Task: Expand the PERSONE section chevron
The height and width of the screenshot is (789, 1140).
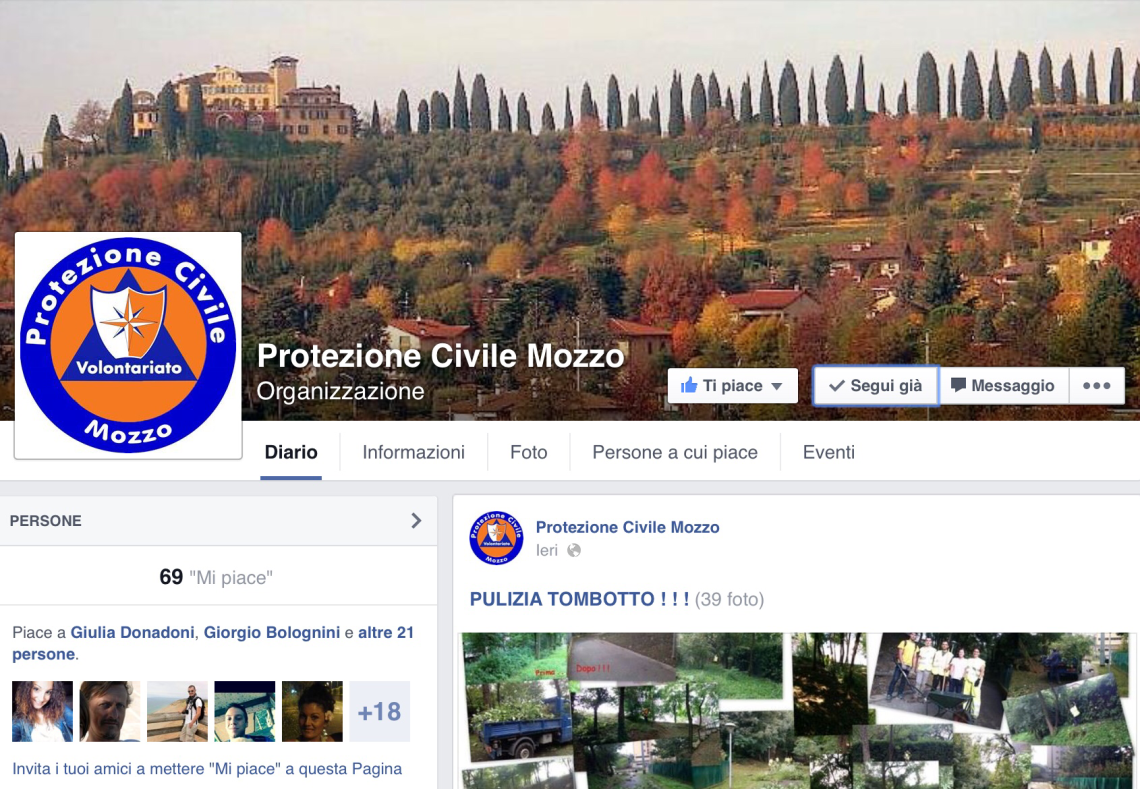Action: [416, 521]
